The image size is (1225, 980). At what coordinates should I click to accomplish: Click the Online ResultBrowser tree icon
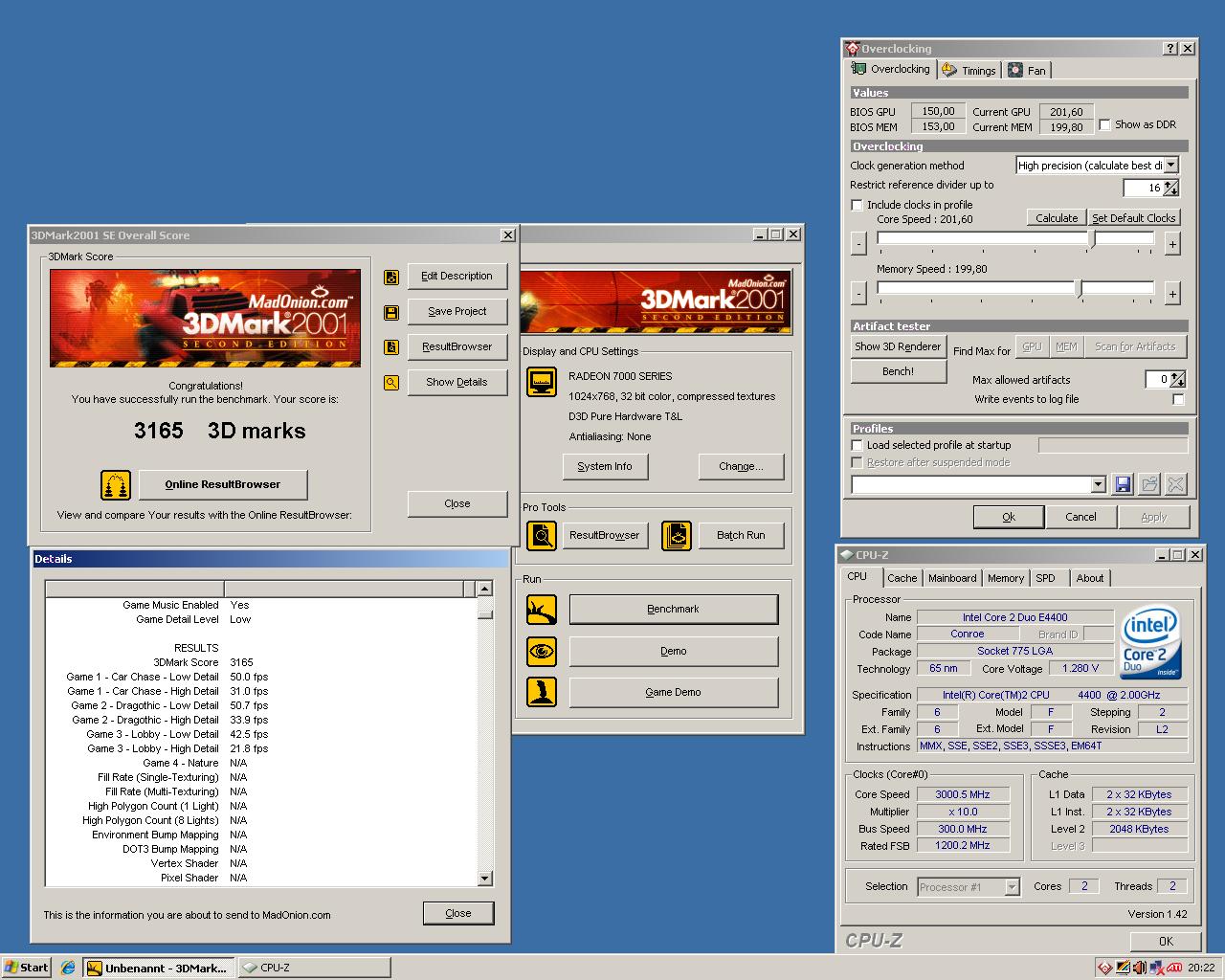[116, 485]
